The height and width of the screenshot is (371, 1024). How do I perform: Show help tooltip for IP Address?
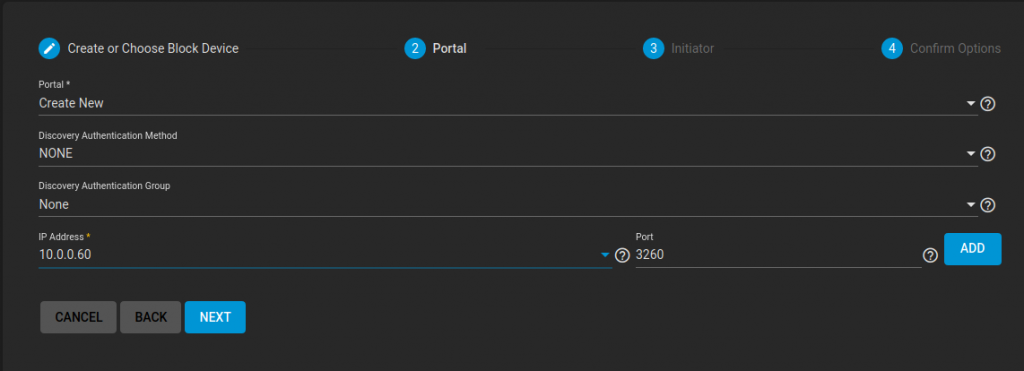pos(622,255)
